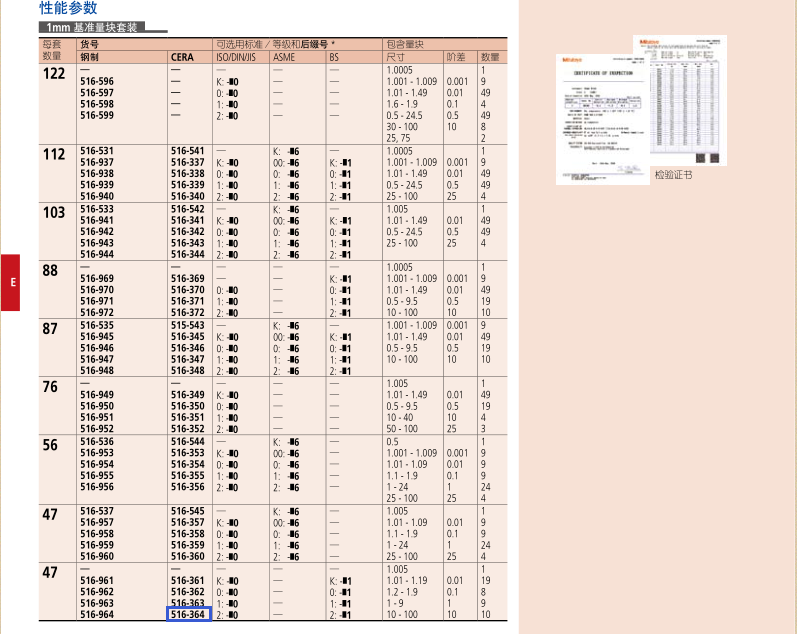Click the ASME column header
Viewport: 797px width, 634px height.
coord(284,57)
